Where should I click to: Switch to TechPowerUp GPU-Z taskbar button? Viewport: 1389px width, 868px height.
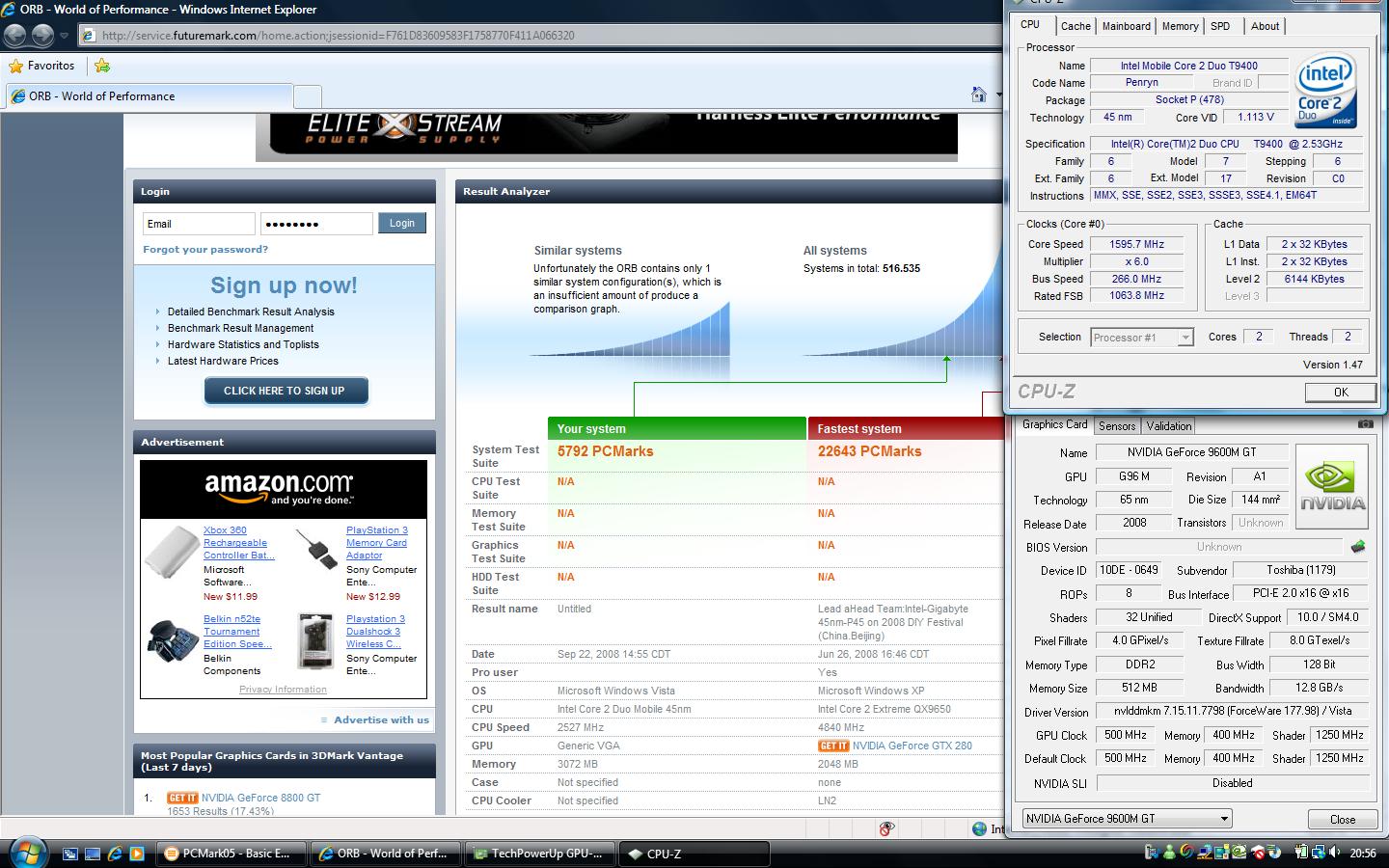(541, 854)
